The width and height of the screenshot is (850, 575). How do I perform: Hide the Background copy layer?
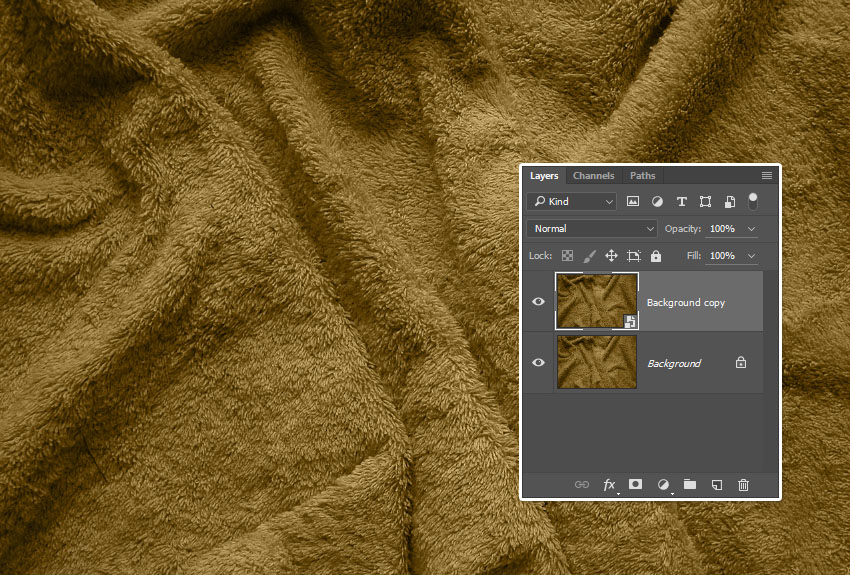coord(539,301)
